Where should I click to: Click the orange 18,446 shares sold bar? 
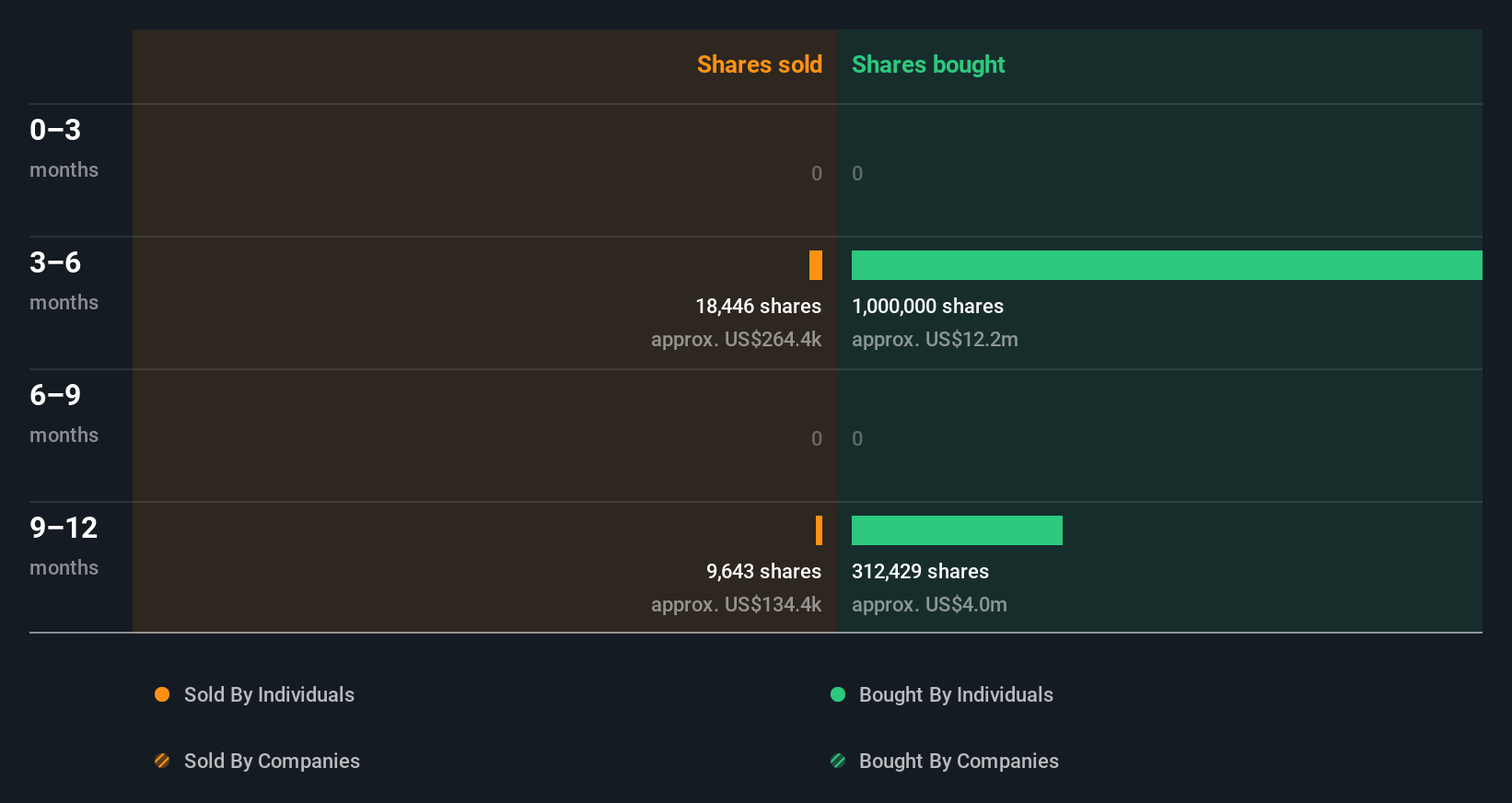click(x=816, y=265)
